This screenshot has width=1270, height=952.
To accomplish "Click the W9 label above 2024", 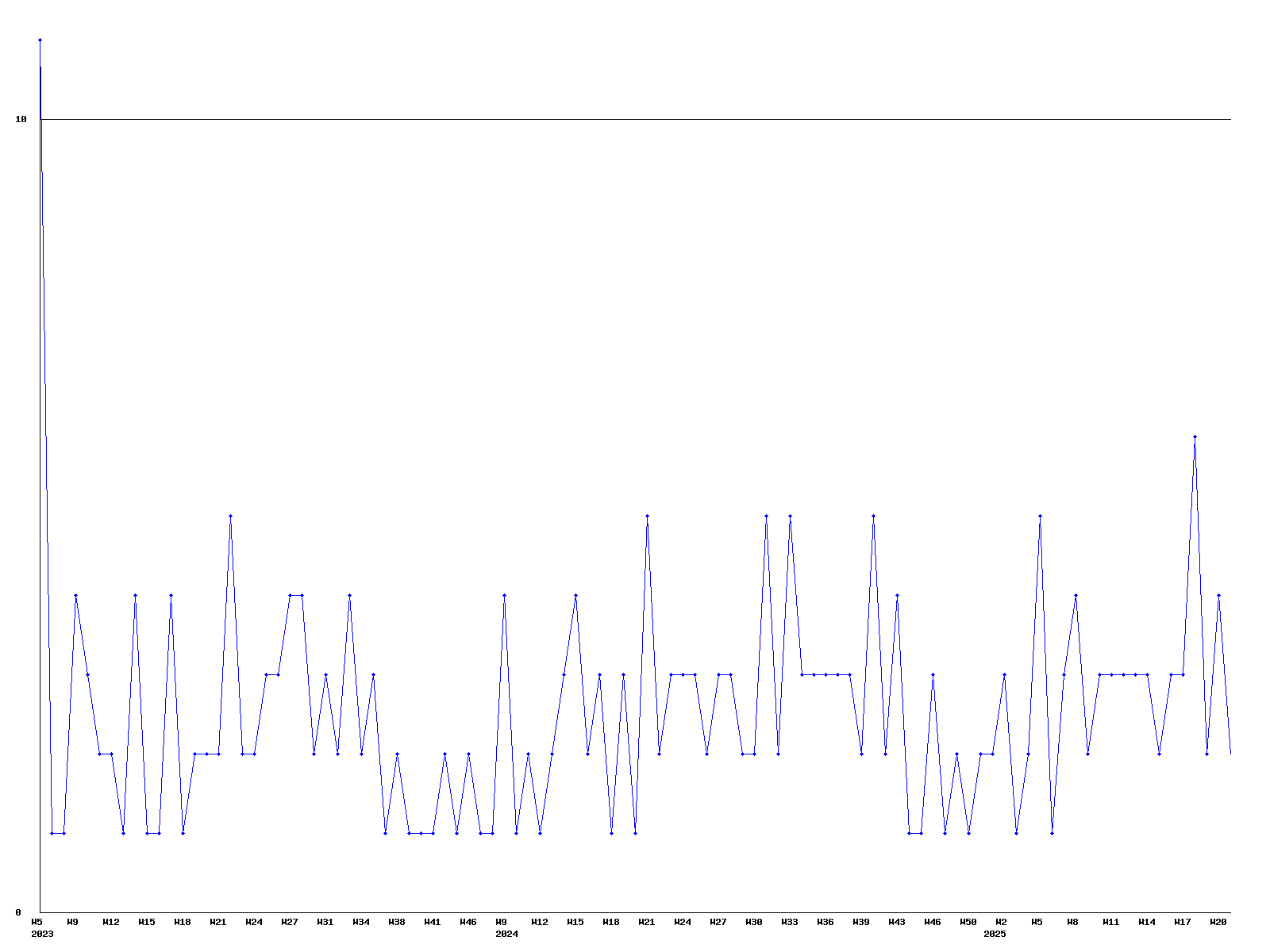I will click(x=501, y=922).
